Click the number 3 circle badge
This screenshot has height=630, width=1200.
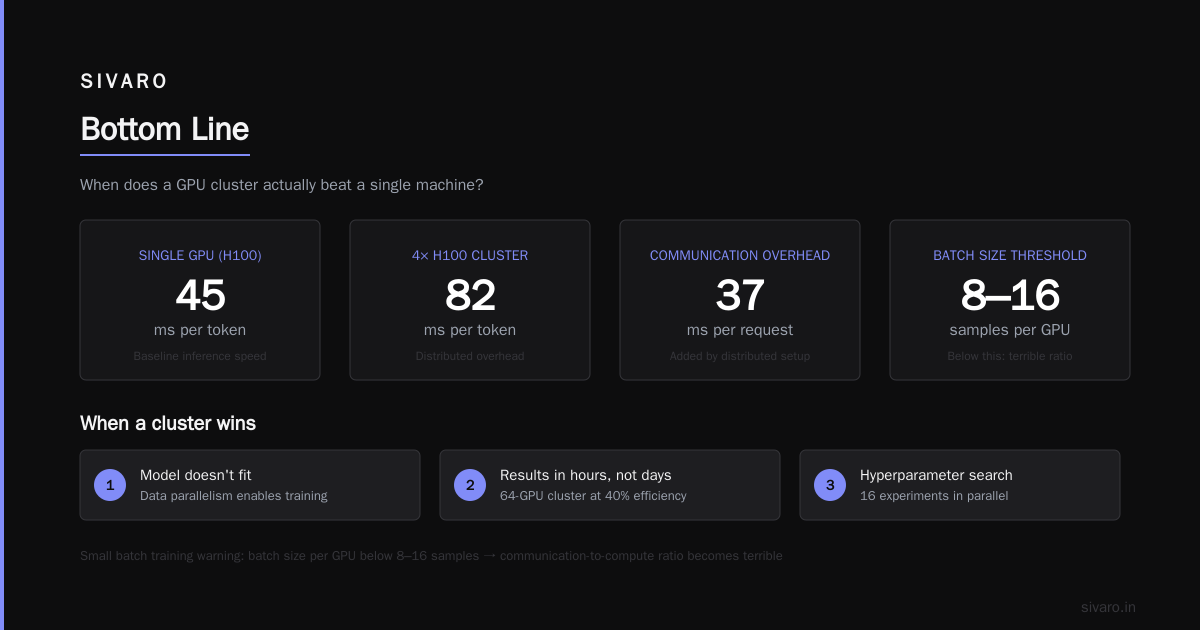pos(830,485)
